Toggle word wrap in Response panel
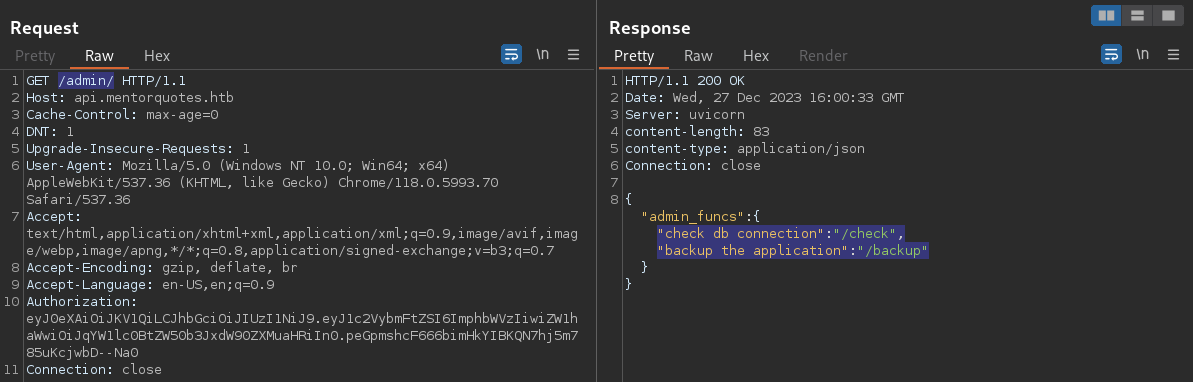 (x=1112, y=55)
